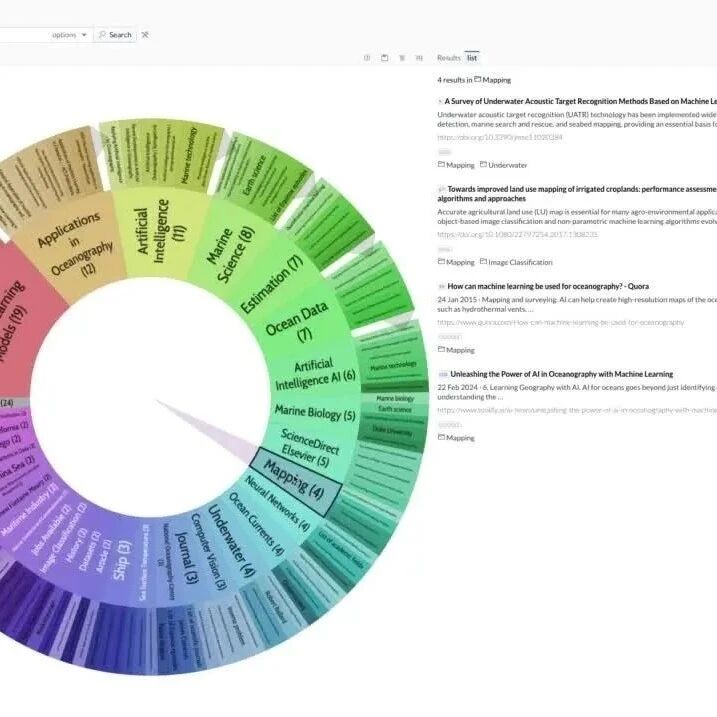Switch to the list results tab
717x717 pixels.
[472, 58]
